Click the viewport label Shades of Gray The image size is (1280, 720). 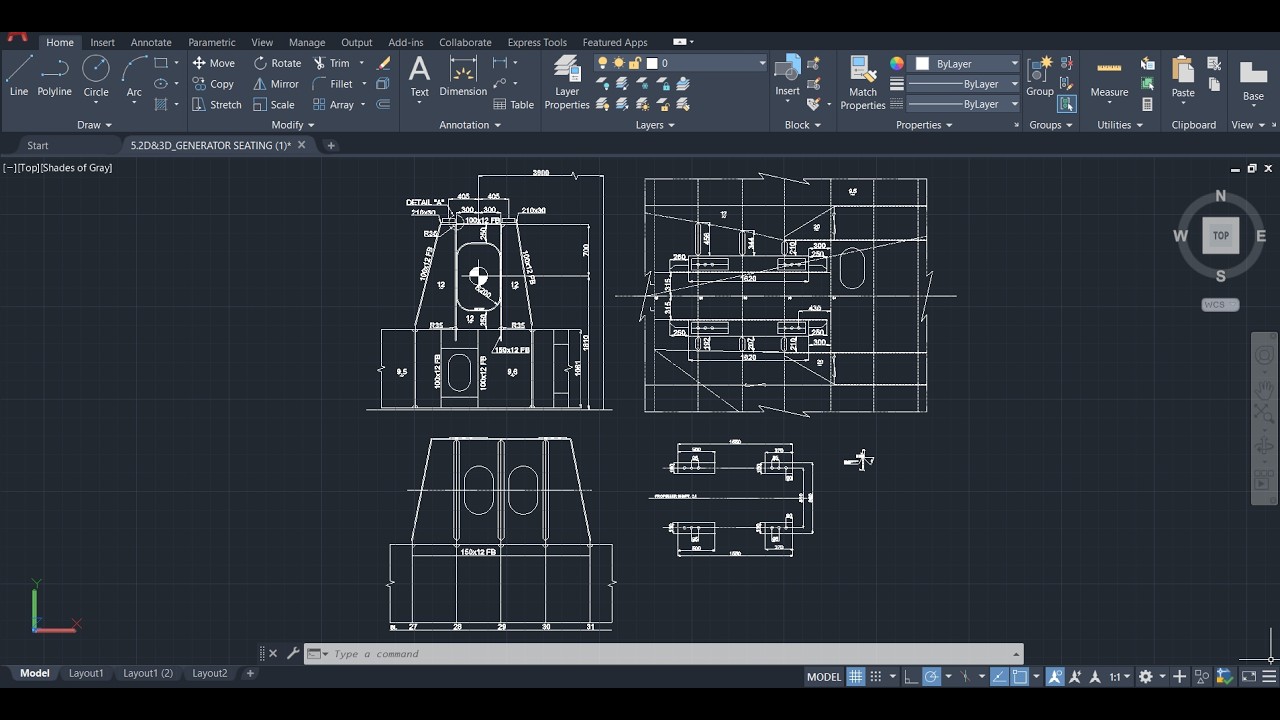pyautogui.click(x=77, y=167)
